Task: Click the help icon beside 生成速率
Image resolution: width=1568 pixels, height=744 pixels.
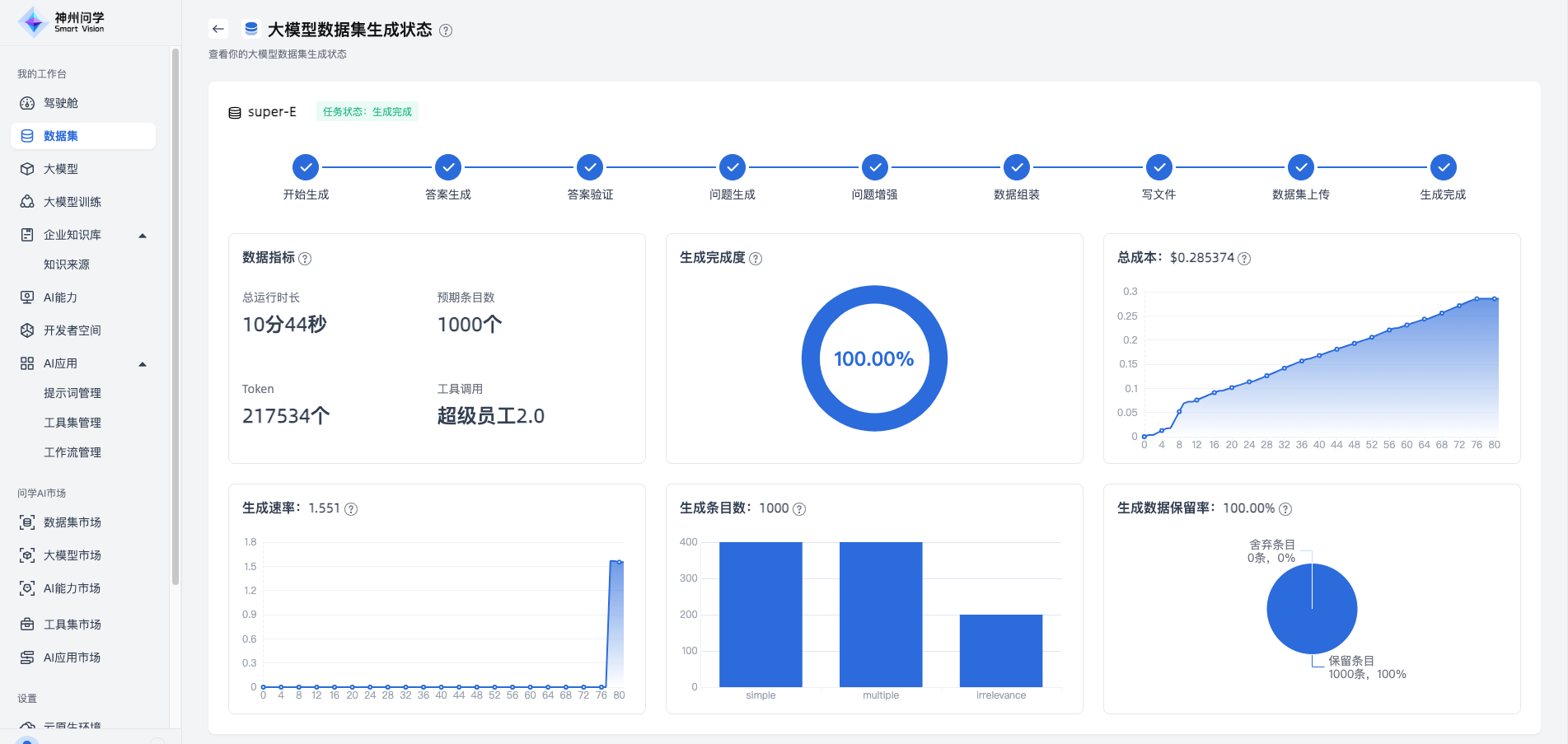Action: (x=351, y=509)
